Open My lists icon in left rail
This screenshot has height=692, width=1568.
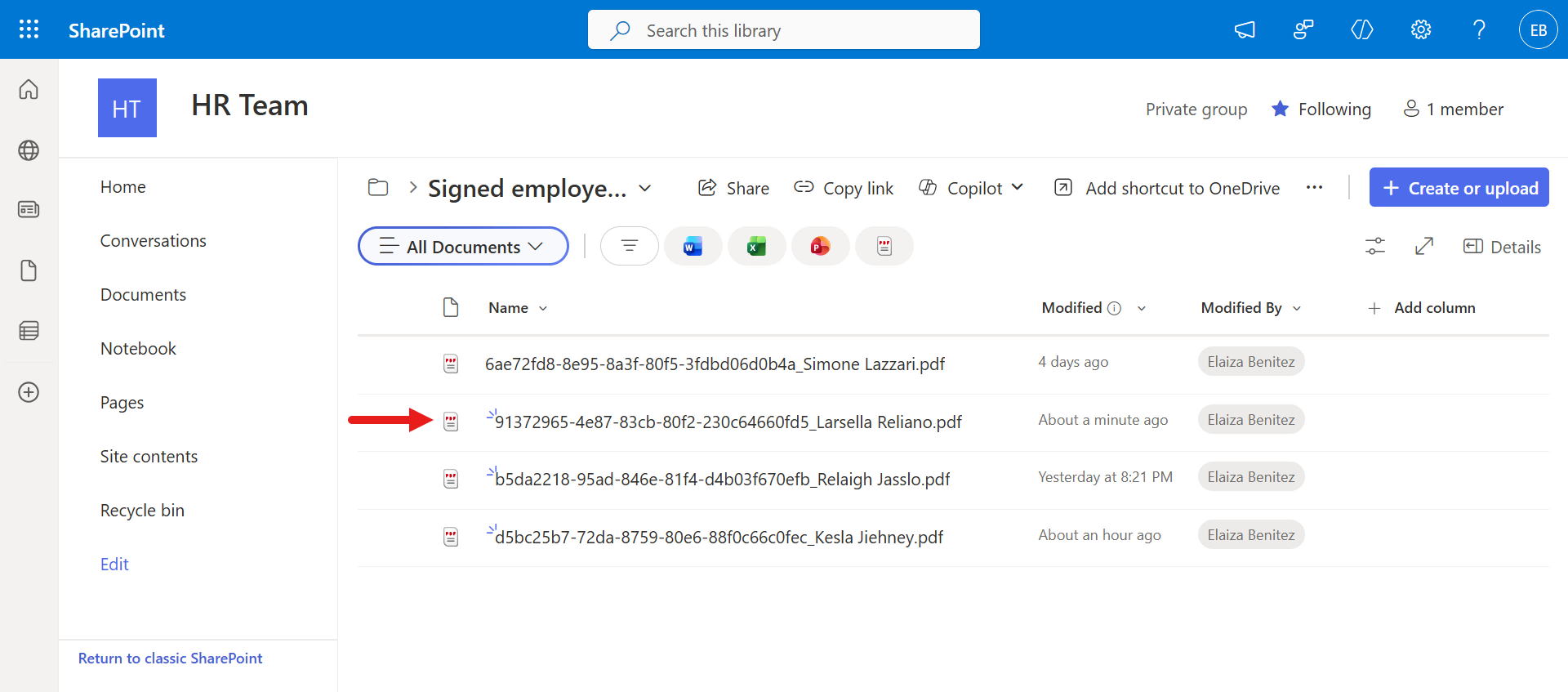pyautogui.click(x=29, y=331)
